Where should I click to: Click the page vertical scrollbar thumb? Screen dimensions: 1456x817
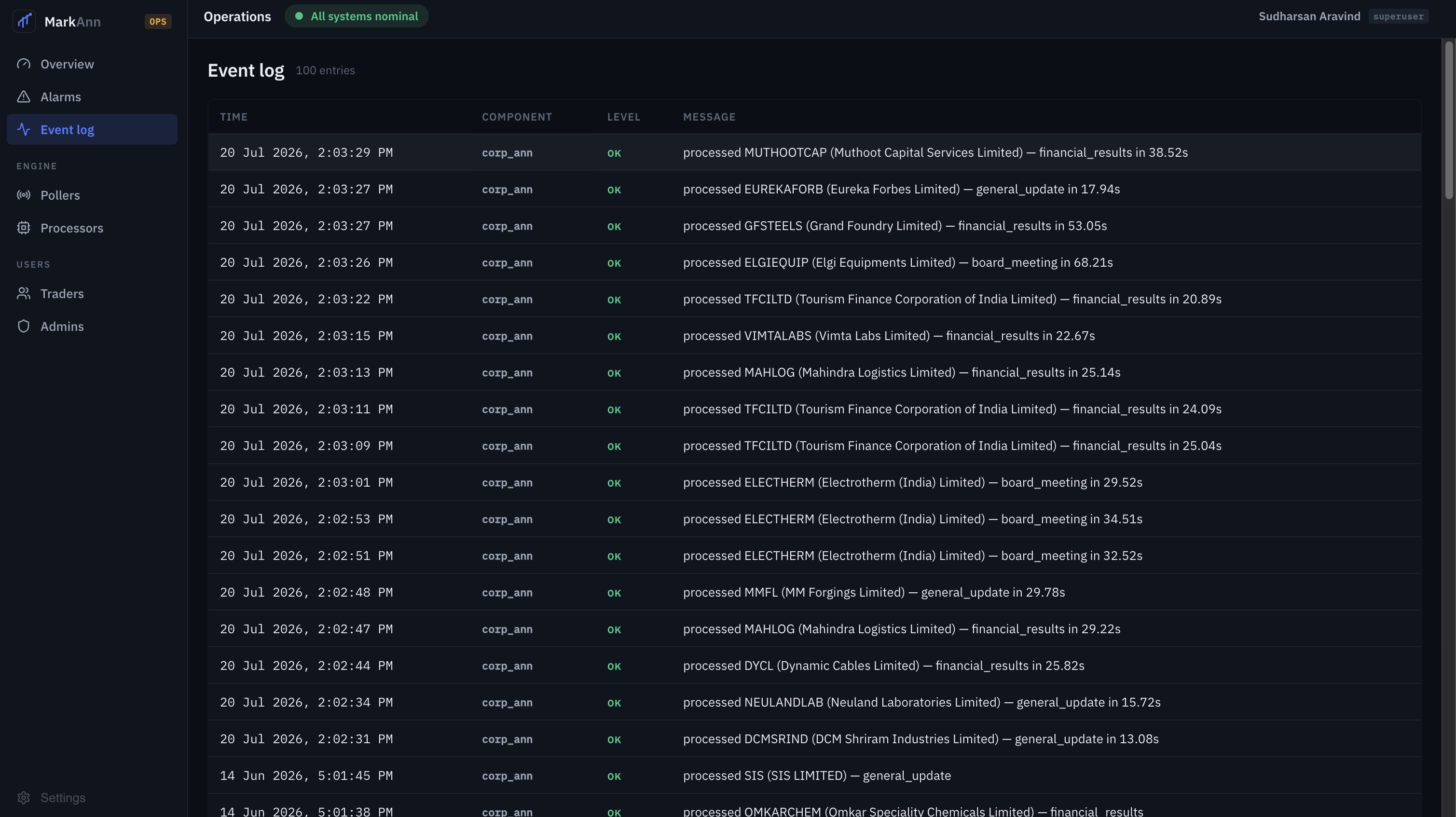coord(1449,120)
